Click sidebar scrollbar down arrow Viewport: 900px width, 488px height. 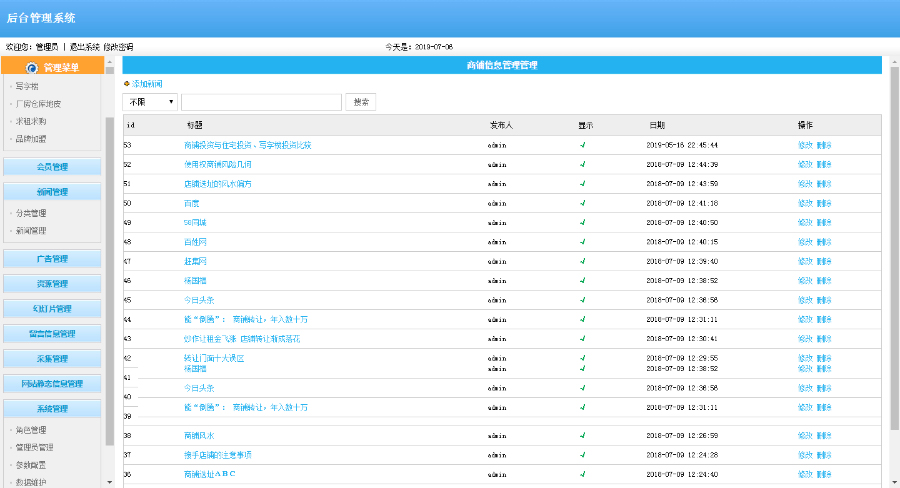click(110, 482)
